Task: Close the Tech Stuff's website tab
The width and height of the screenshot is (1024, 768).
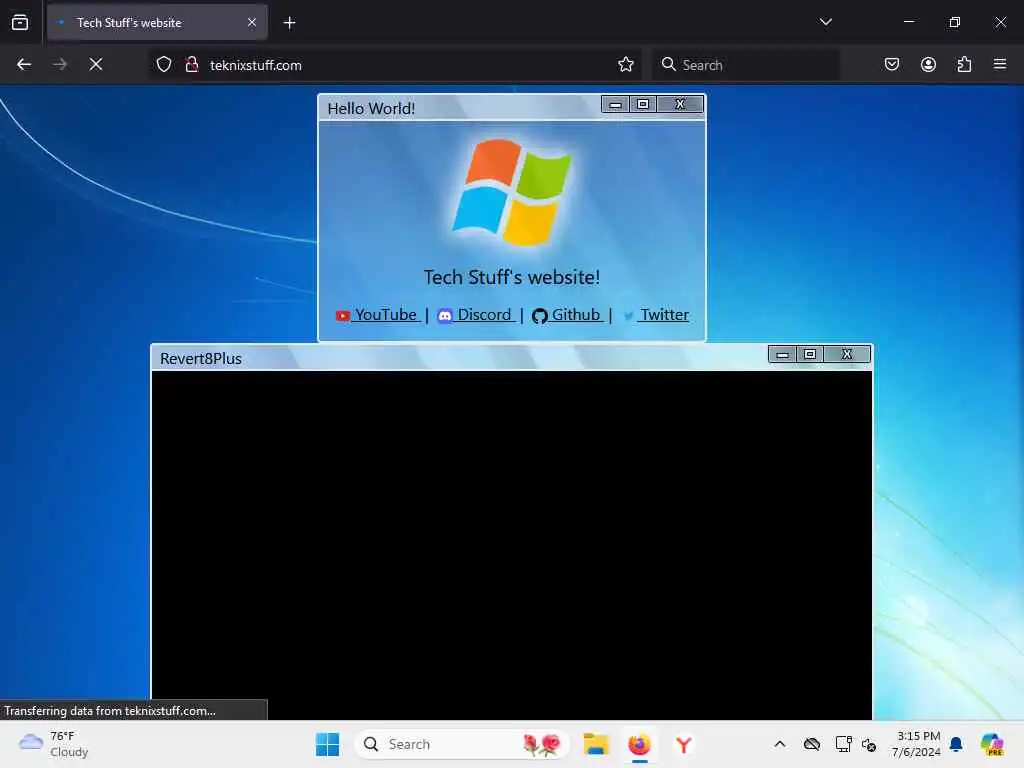Action: (x=252, y=22)
